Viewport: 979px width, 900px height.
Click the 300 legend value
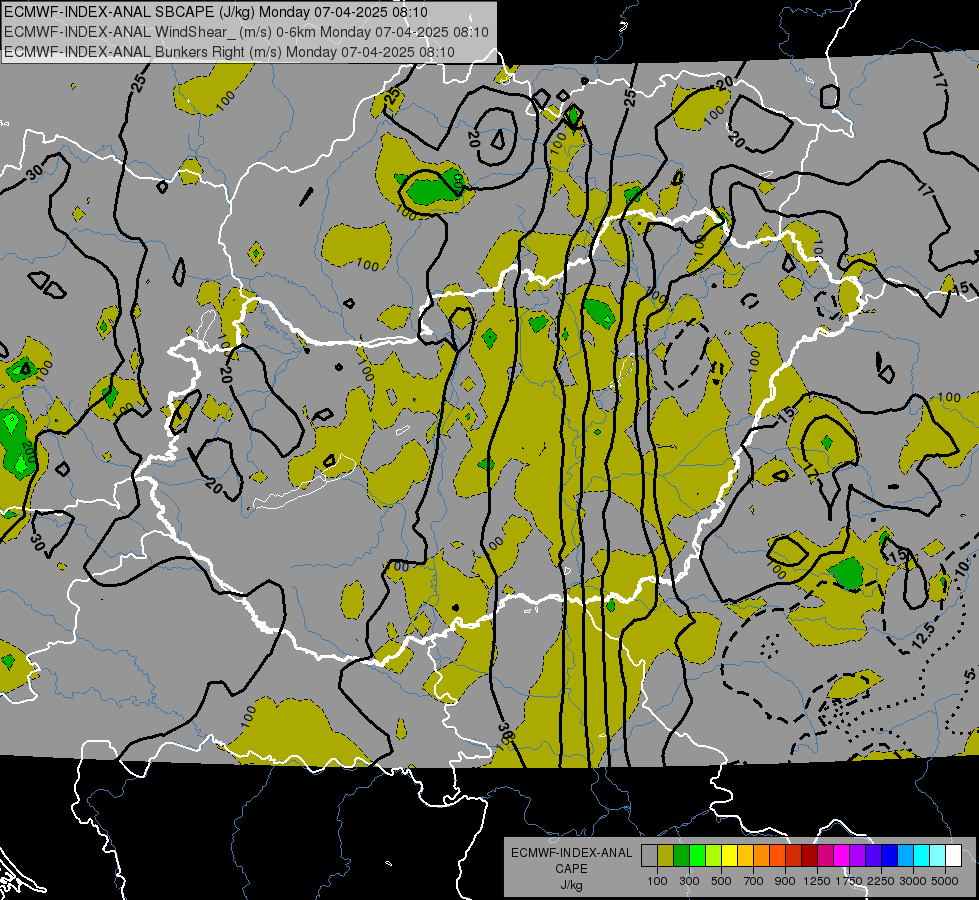(x=689, y=881)
